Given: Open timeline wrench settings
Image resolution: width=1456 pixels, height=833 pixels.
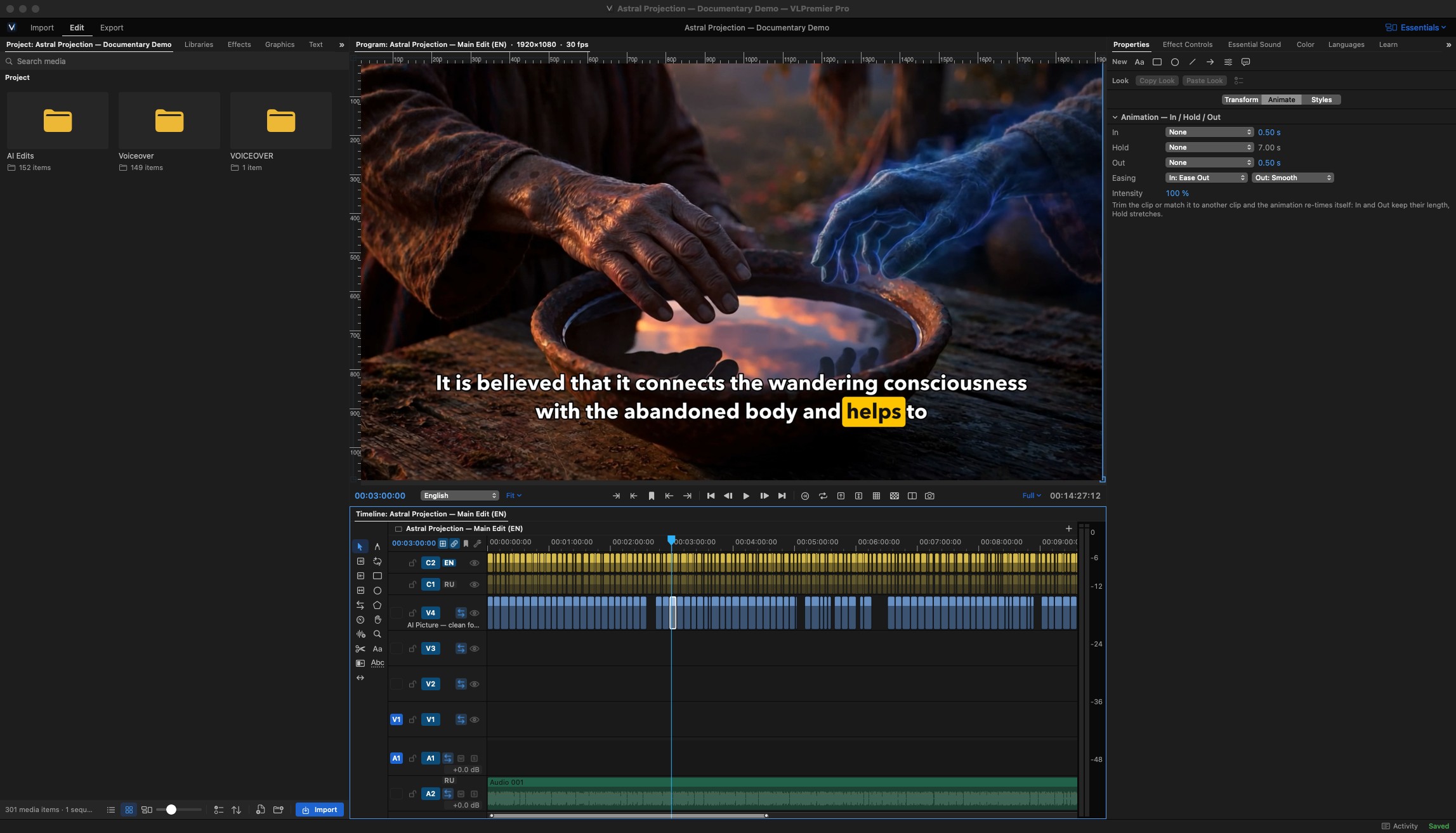Looking at the screenshot, I should point(478,543).
